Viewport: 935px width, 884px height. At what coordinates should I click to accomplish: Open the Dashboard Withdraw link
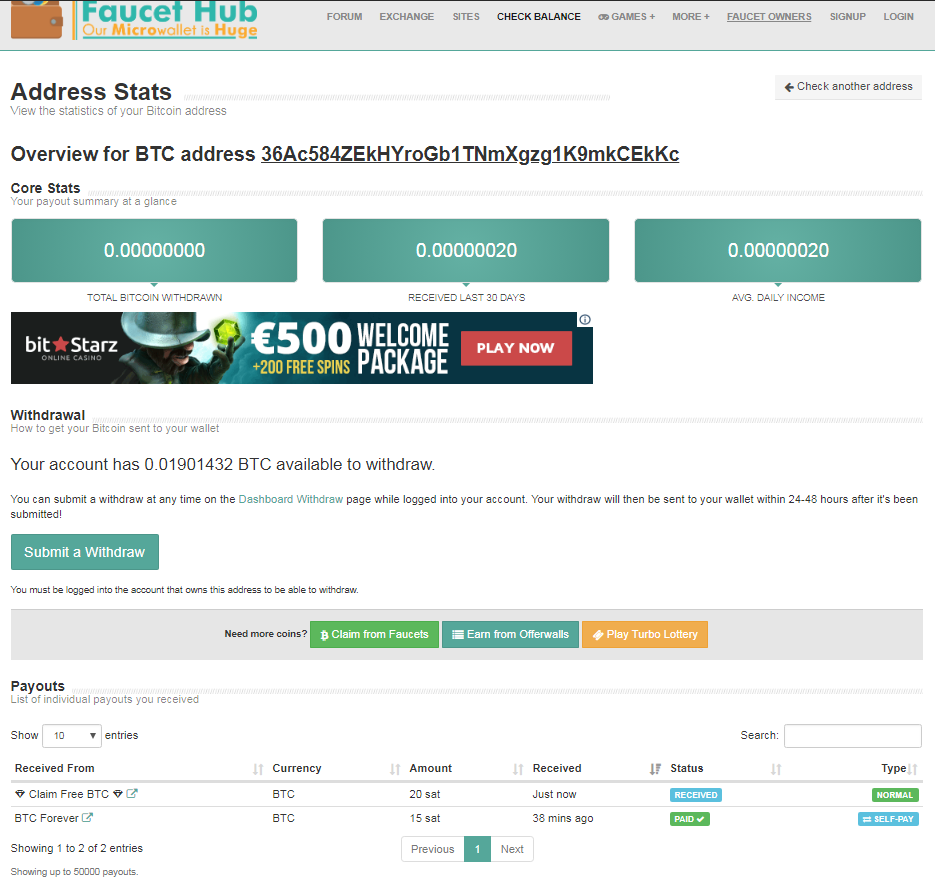coord(290,499)
